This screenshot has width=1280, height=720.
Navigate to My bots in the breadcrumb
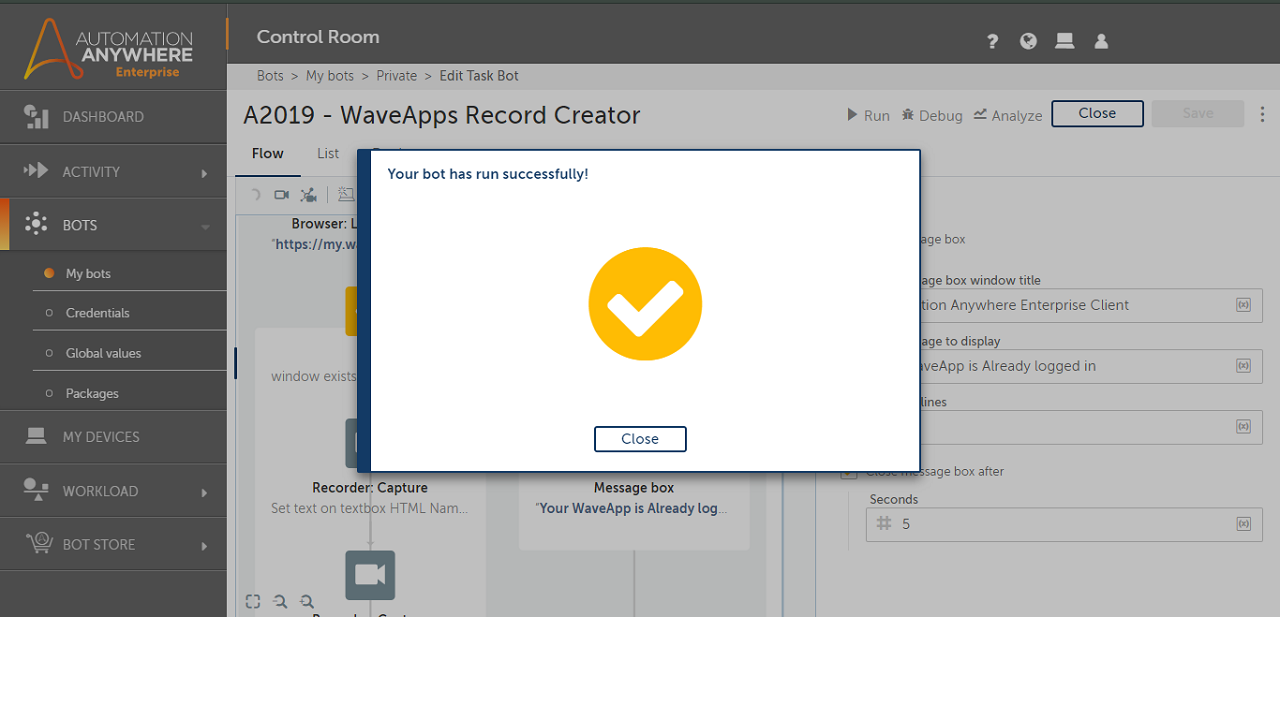point(330,76)
